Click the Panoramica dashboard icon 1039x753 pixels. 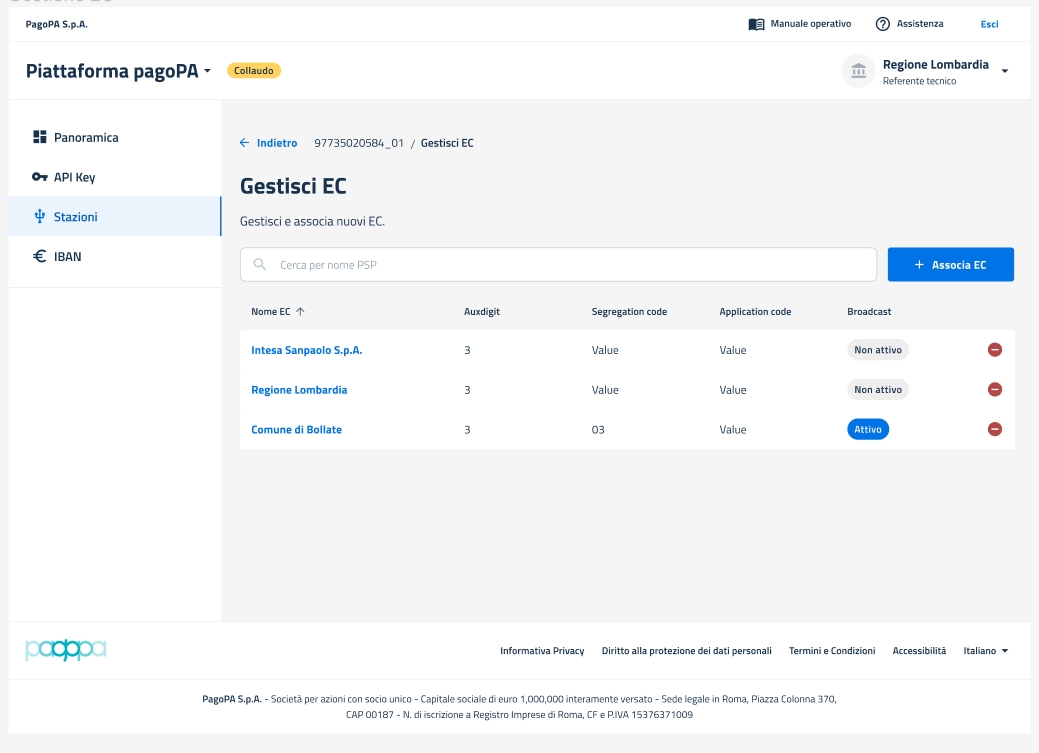point(40,137)
